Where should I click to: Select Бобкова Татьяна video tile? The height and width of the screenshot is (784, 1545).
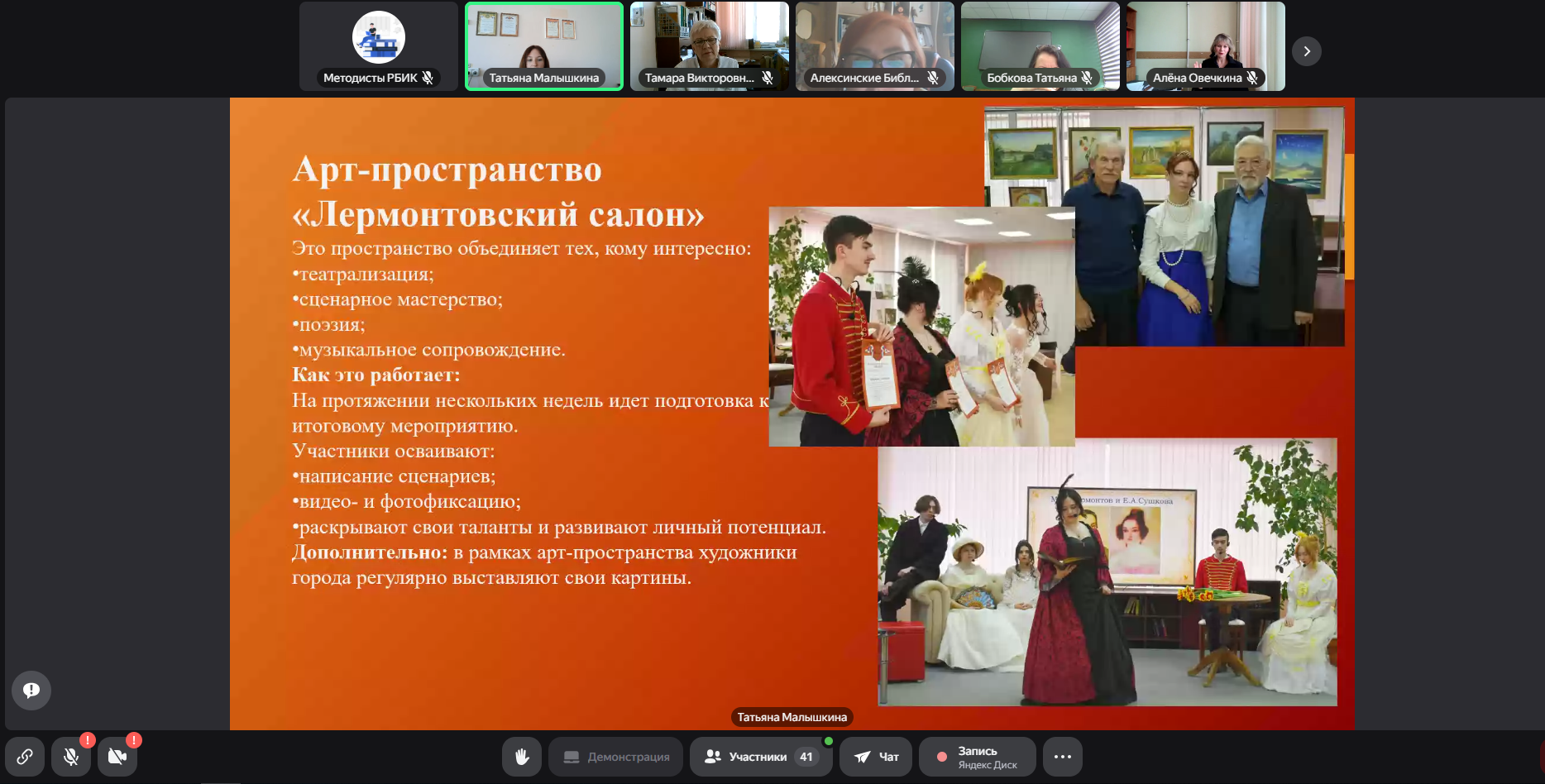pyautogui.click(x=1040, y=41)
